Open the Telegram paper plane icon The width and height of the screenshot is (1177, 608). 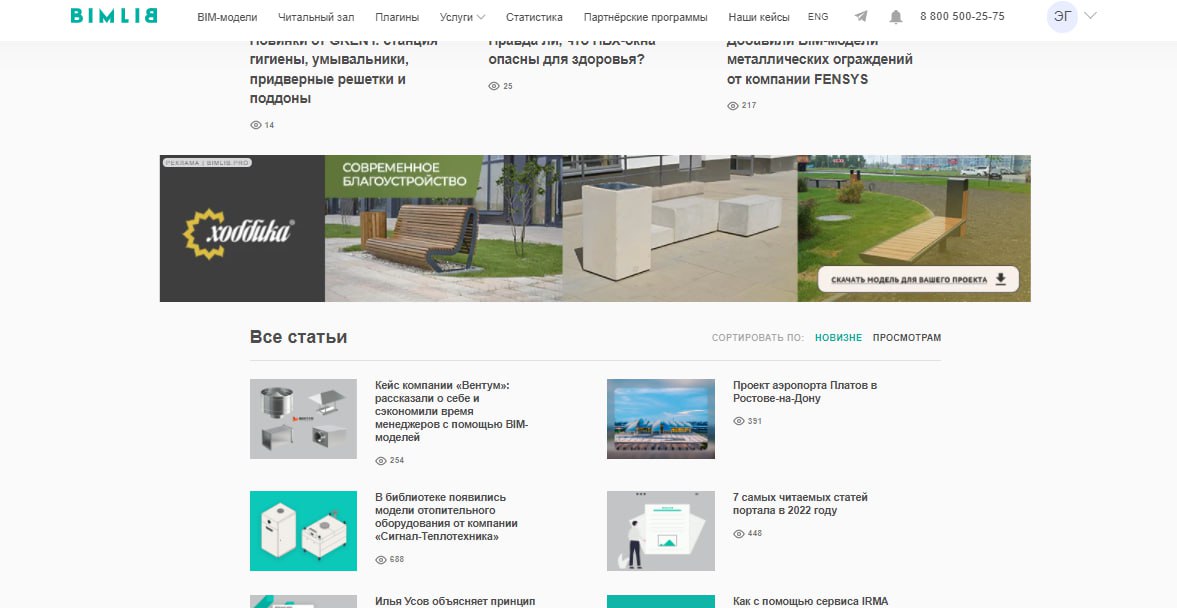coord(861,17)
